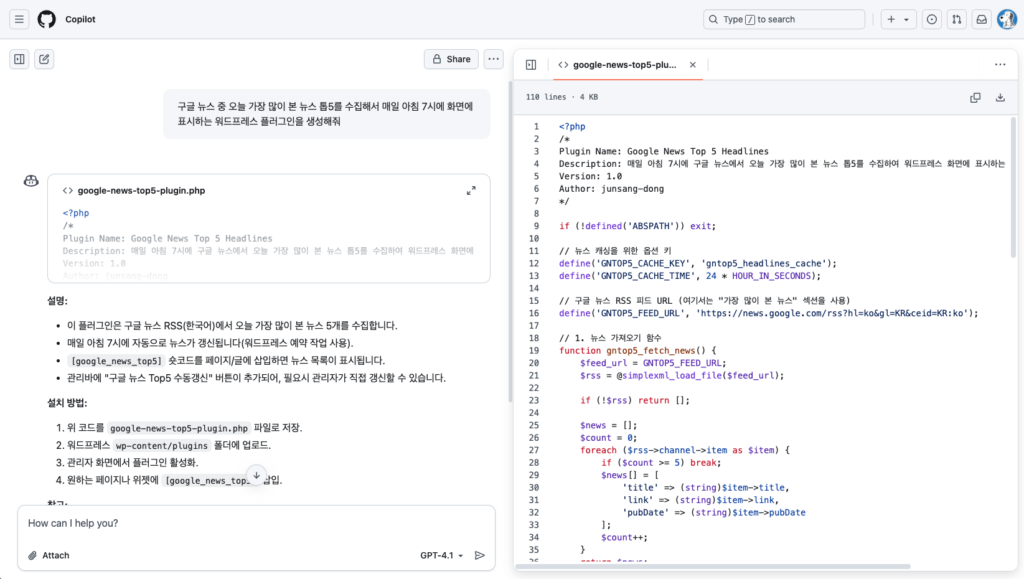Viewport: 1024px width, 579px height.
Task: Click the [google_news_top5] shortcode text in bullet list
Action: click(116, 361)
